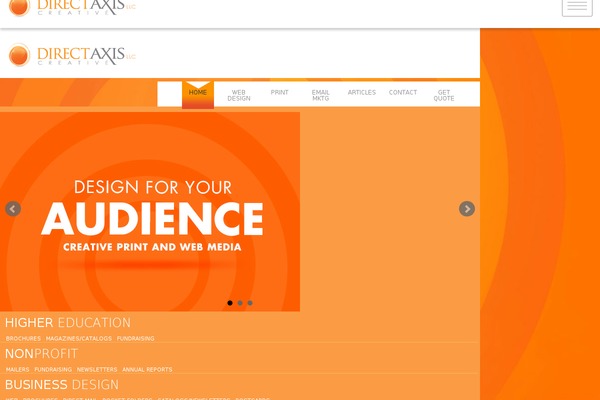The width and height of the screenshot is (600, 400).
Task: Click the Direct Axis logo above the navigation
Action: [72, 55]
